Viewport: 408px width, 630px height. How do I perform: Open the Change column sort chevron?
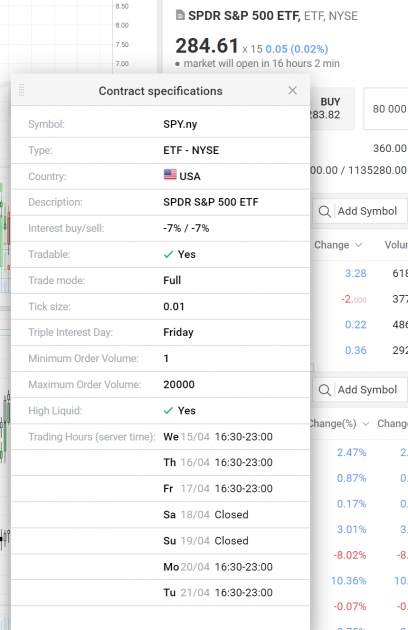[x=359, y=245]
